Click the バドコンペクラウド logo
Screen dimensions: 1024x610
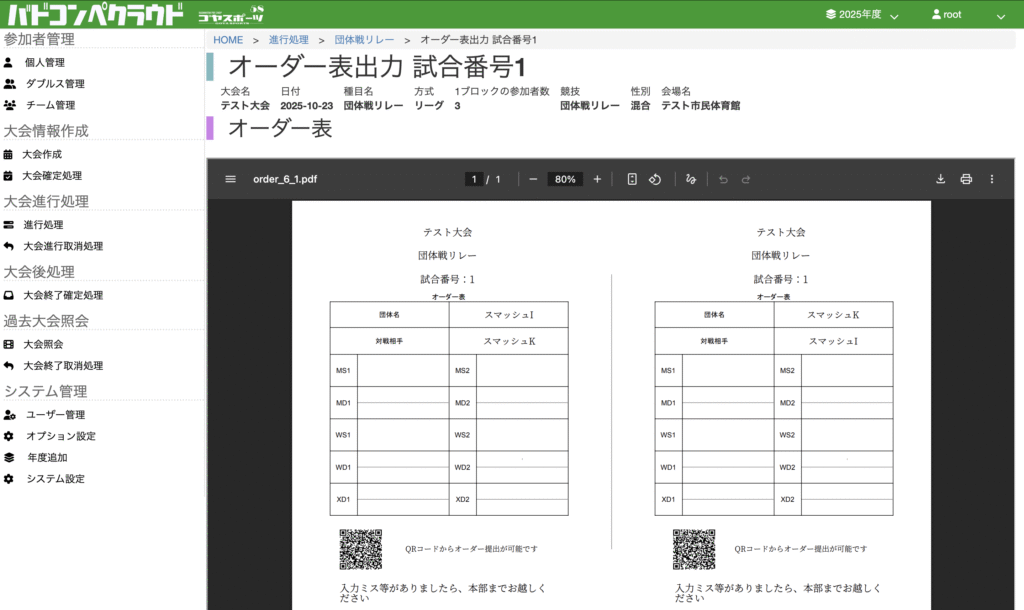(x=95, y=15)
